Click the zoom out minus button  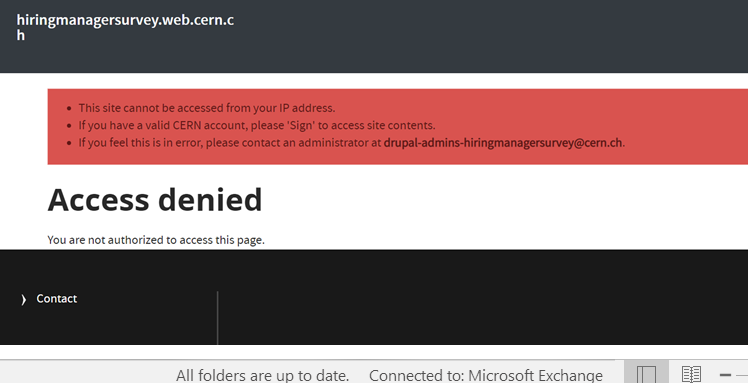click(725, 375)
